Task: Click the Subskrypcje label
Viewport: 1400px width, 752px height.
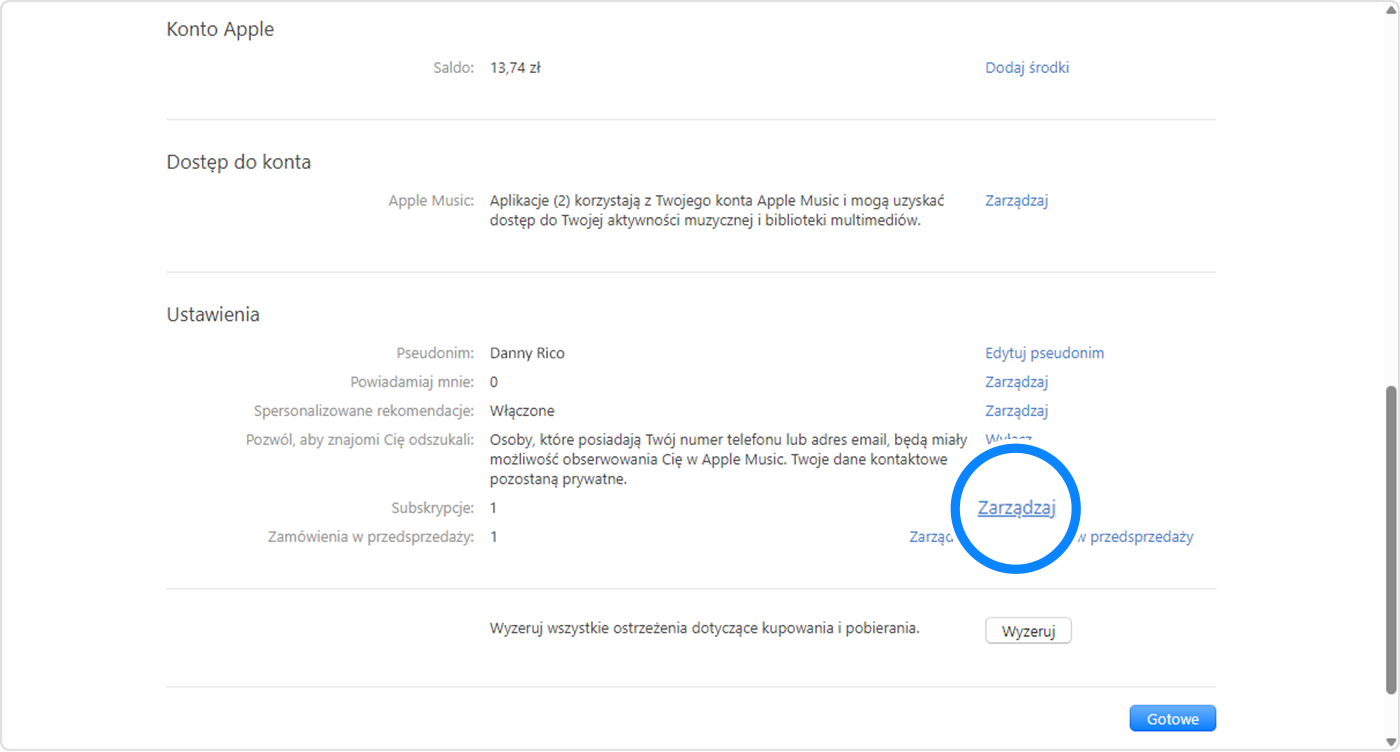Action: (x=433, y=508)
